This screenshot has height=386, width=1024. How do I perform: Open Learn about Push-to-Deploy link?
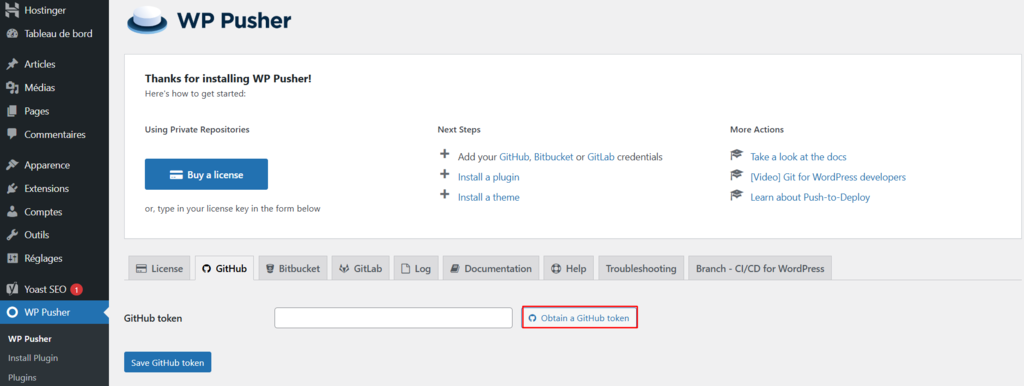tap(810, 197)
